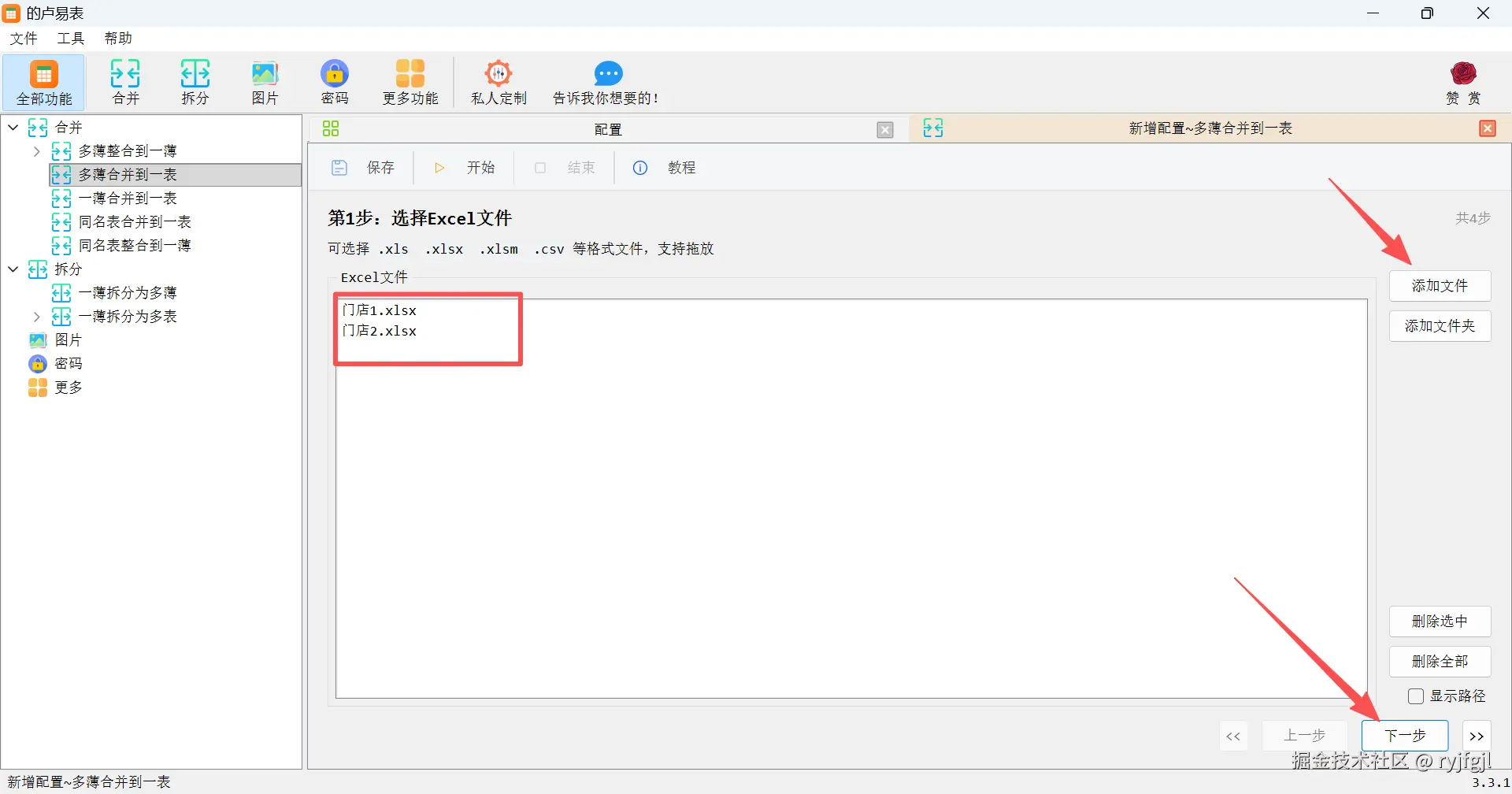
Task: Click the 添加文件夹 button
Action: click(x=1440, y=326)
